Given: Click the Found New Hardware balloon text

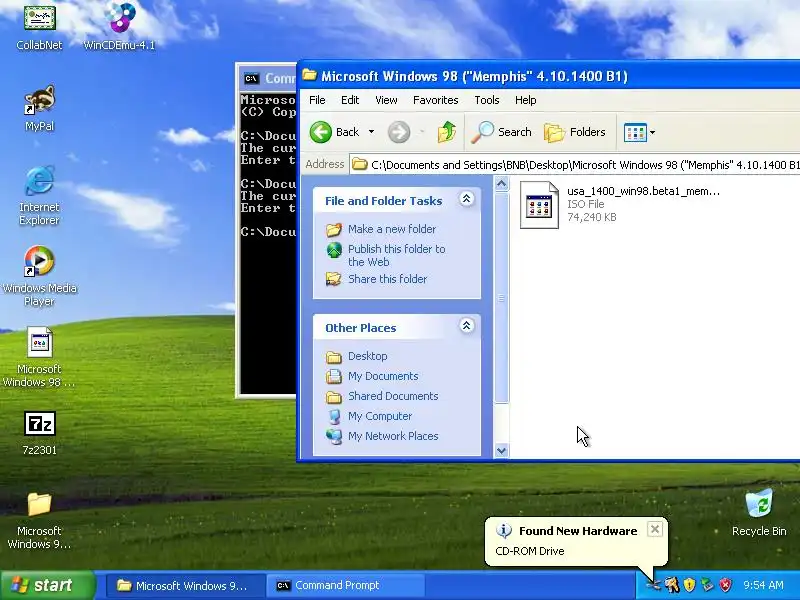Looking at the screenshot, I should click(530, 551).
